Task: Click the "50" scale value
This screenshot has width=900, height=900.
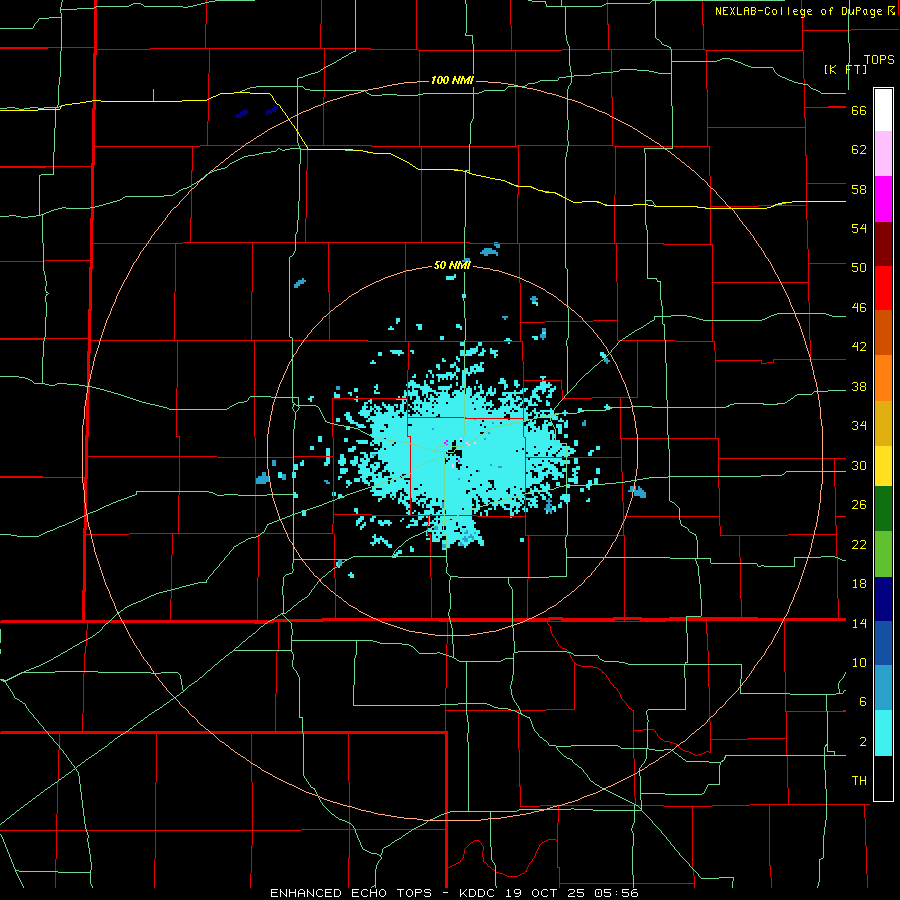Action: (859, 268)
